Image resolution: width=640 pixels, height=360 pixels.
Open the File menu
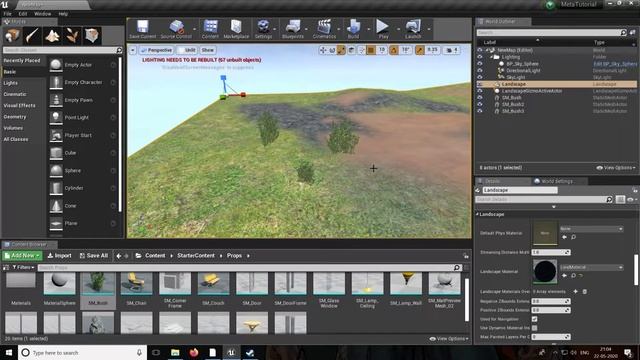point(7,14)
